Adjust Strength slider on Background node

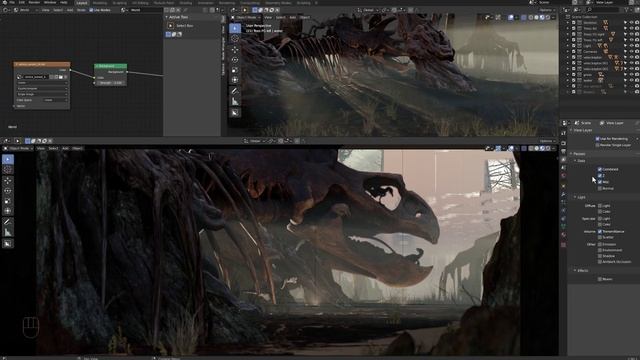[x=111, y=83]
